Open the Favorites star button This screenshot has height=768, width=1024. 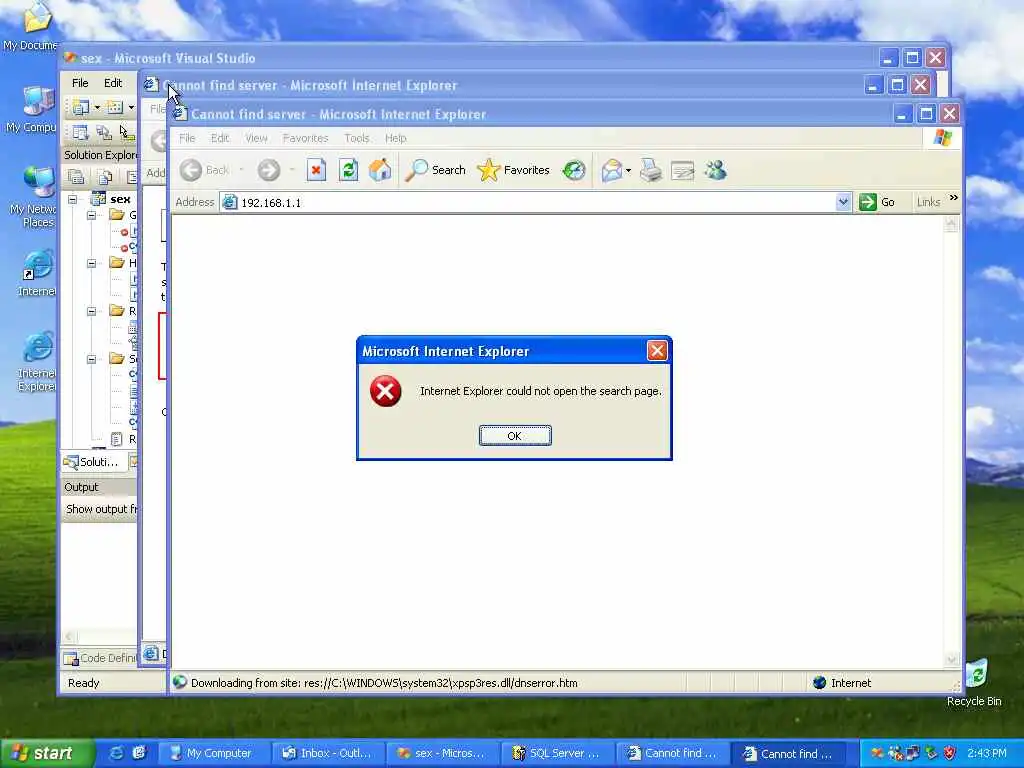point(513,170)
